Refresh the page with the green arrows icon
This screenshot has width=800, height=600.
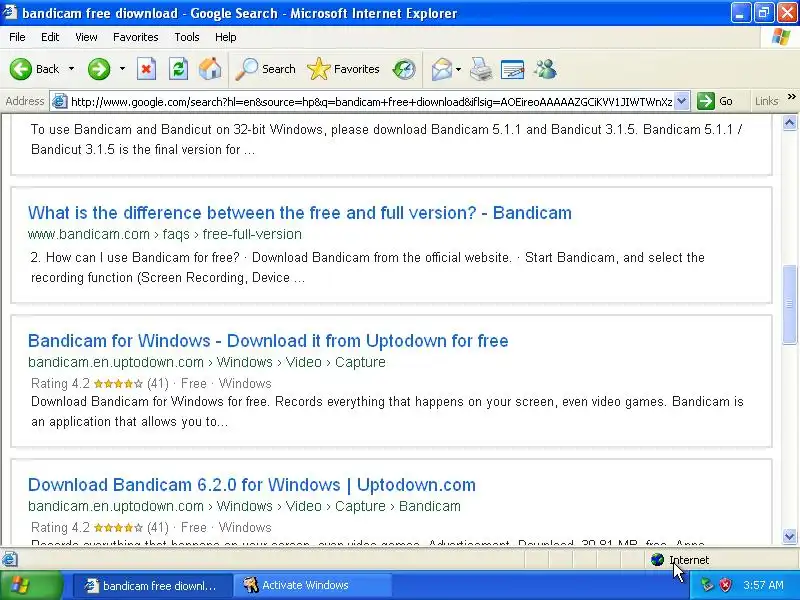pyautogui.click(x=179, y=69)
